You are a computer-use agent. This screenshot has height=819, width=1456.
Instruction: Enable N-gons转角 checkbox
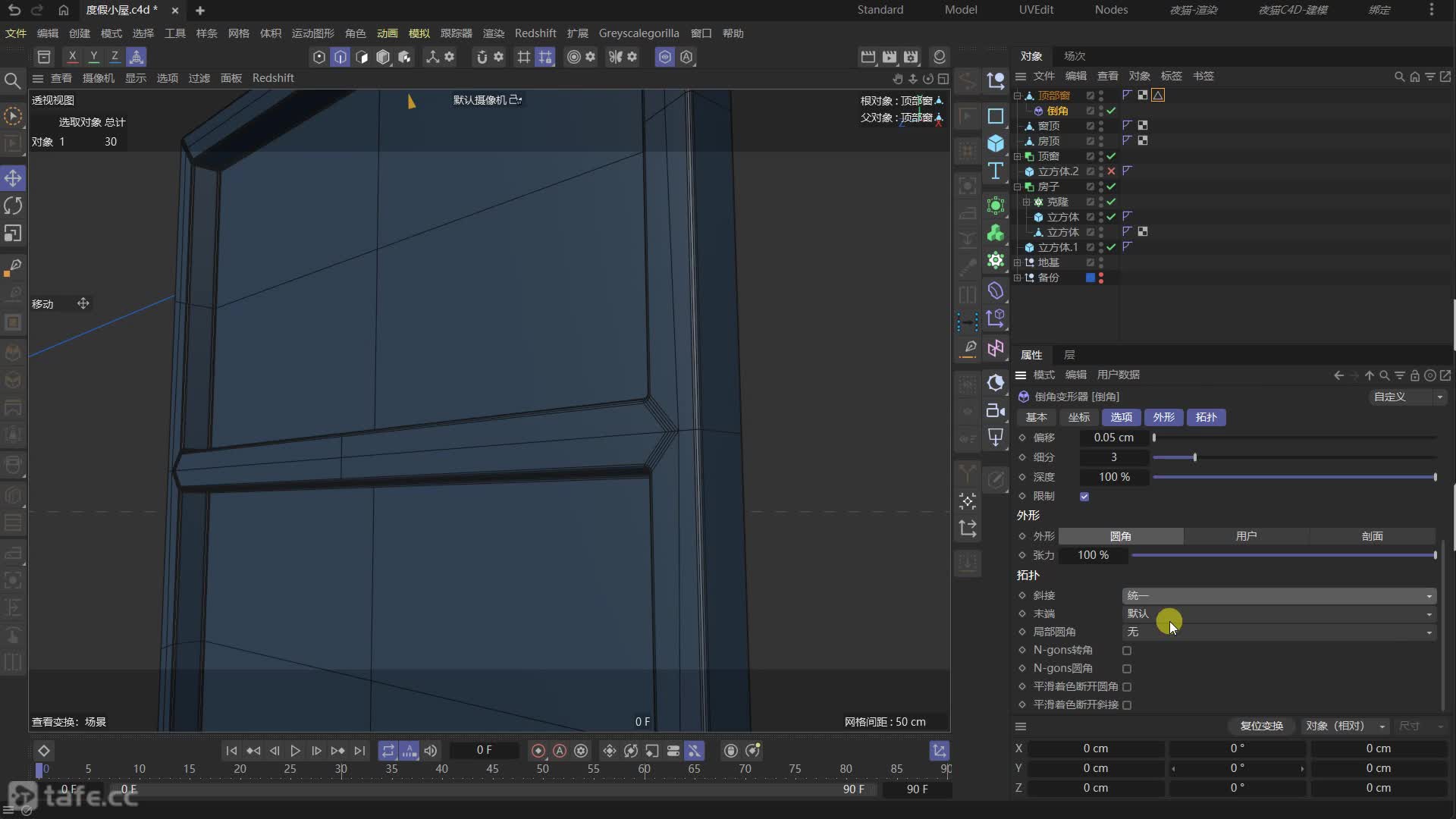point(1127,651)
